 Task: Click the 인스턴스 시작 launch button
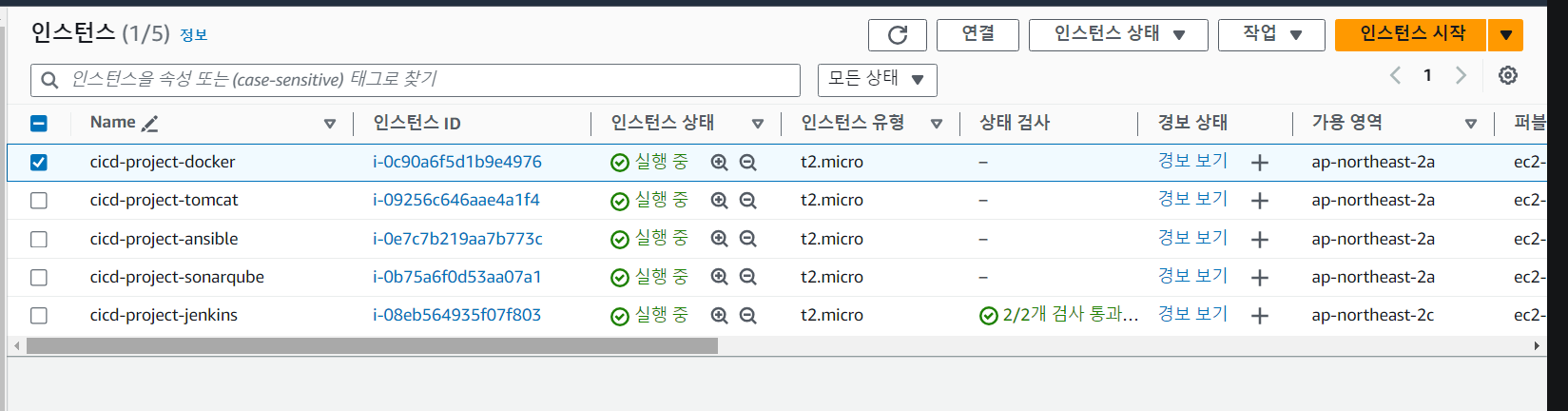point(1412,35)
